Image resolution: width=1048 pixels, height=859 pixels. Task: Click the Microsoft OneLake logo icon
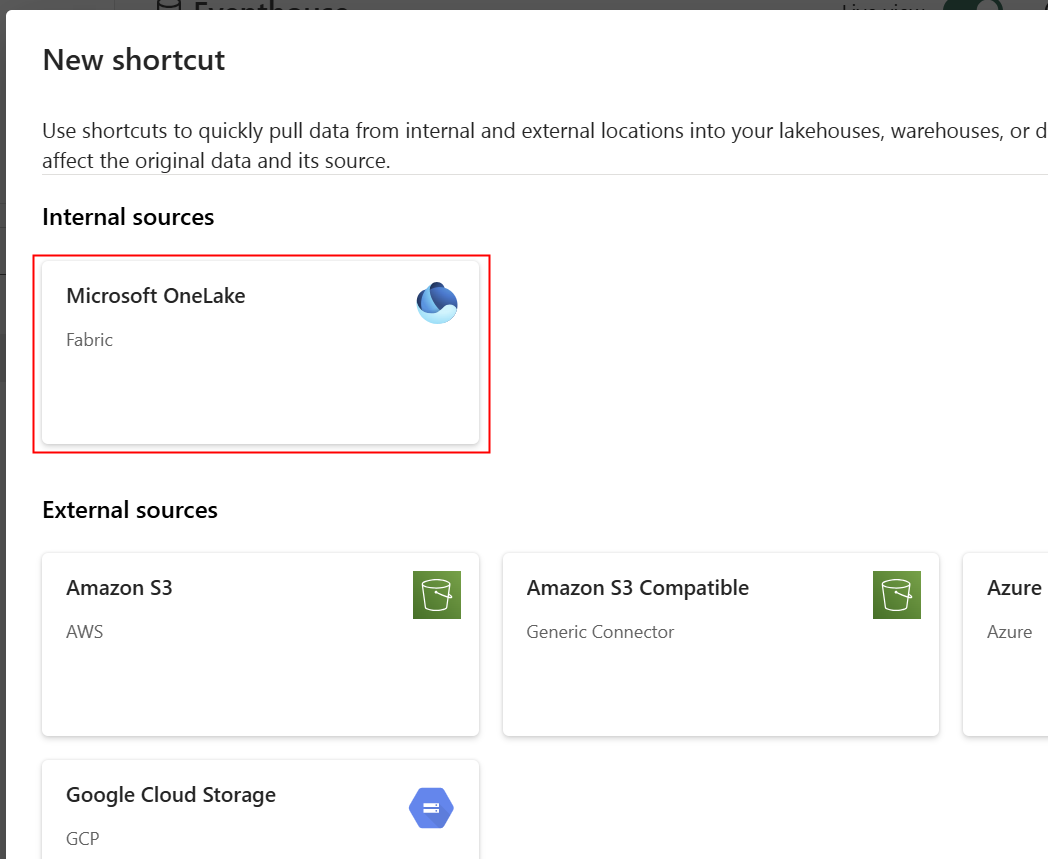(437, 302)
